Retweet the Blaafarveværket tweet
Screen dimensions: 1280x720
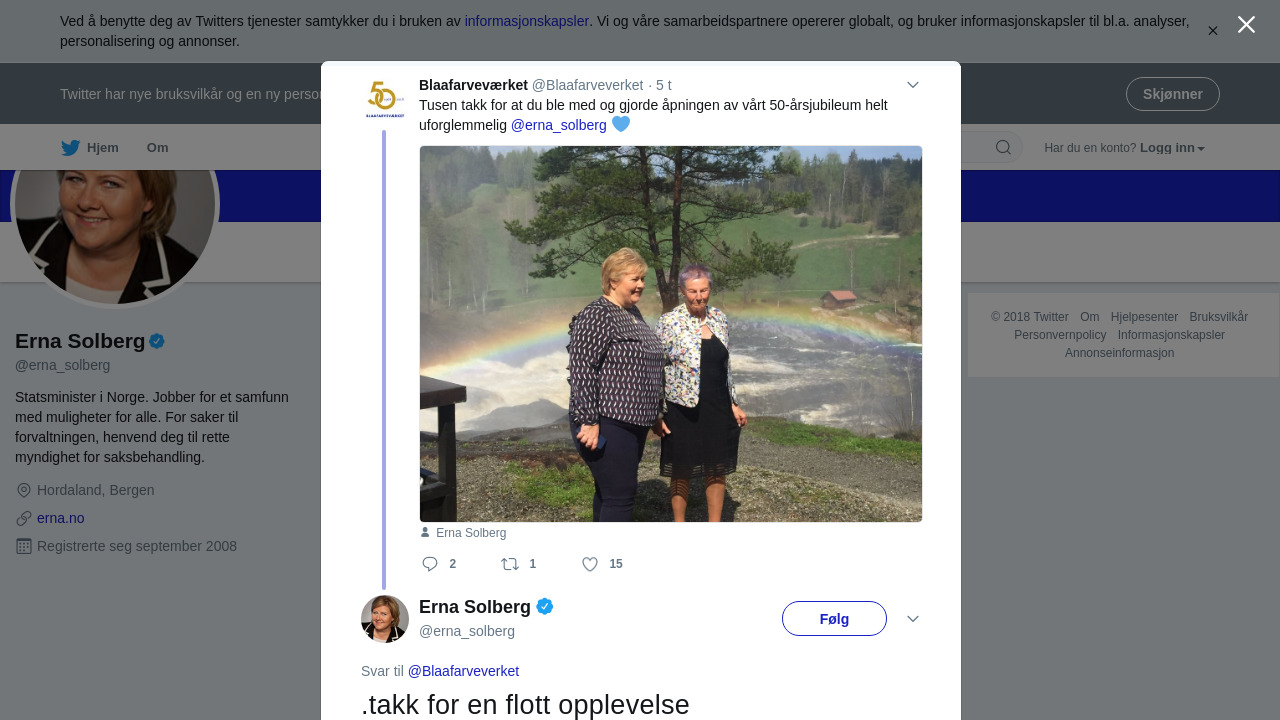coord(510,564)
